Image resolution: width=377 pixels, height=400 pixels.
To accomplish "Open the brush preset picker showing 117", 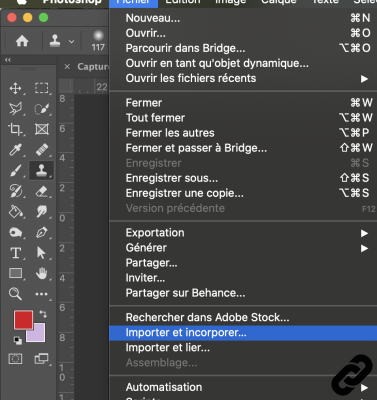I will point(98,41).
